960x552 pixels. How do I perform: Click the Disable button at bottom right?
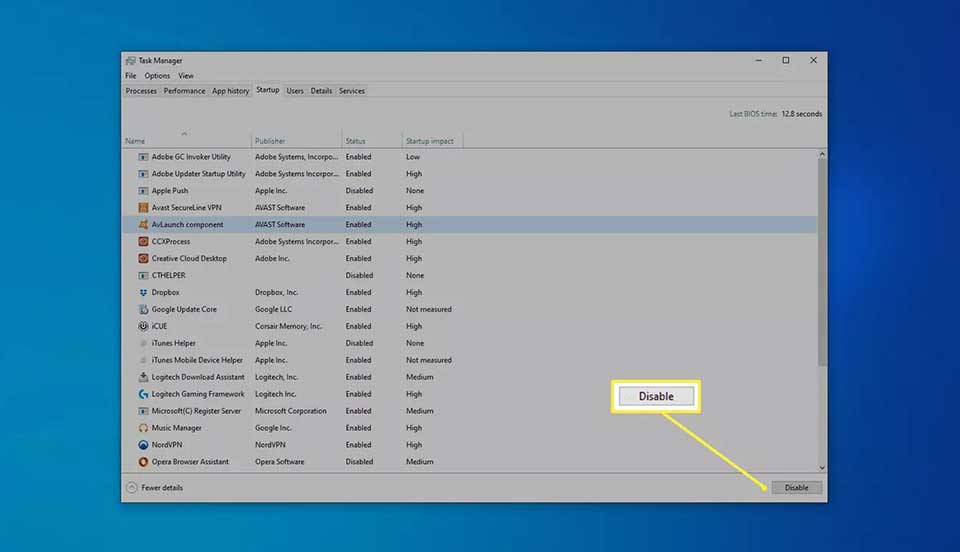796,488
